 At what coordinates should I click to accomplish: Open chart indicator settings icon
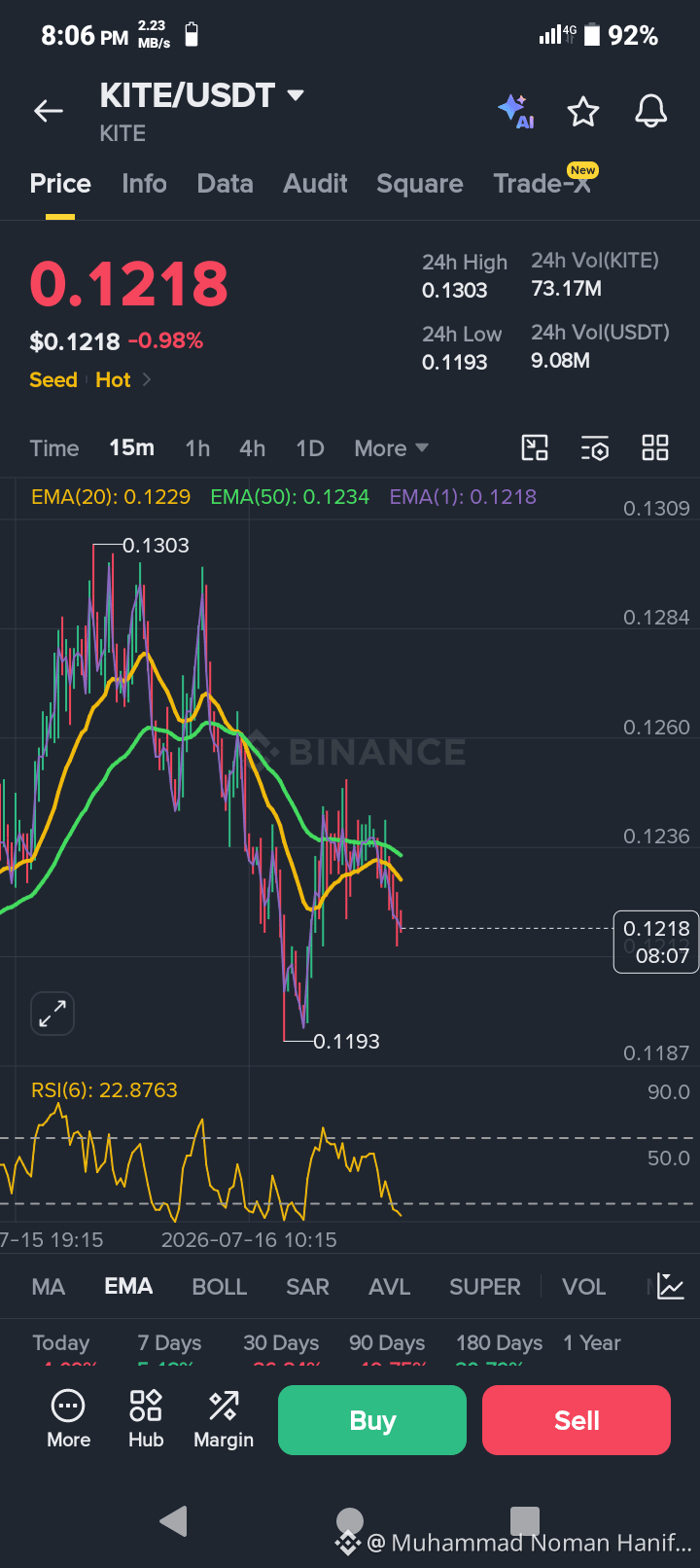point(595,447)
